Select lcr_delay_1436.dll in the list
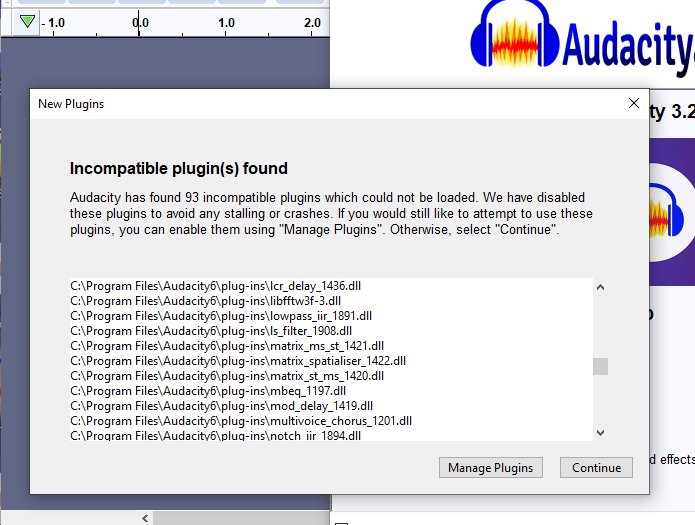This screenshot has width=695, height=525. (x=217, y=286)
